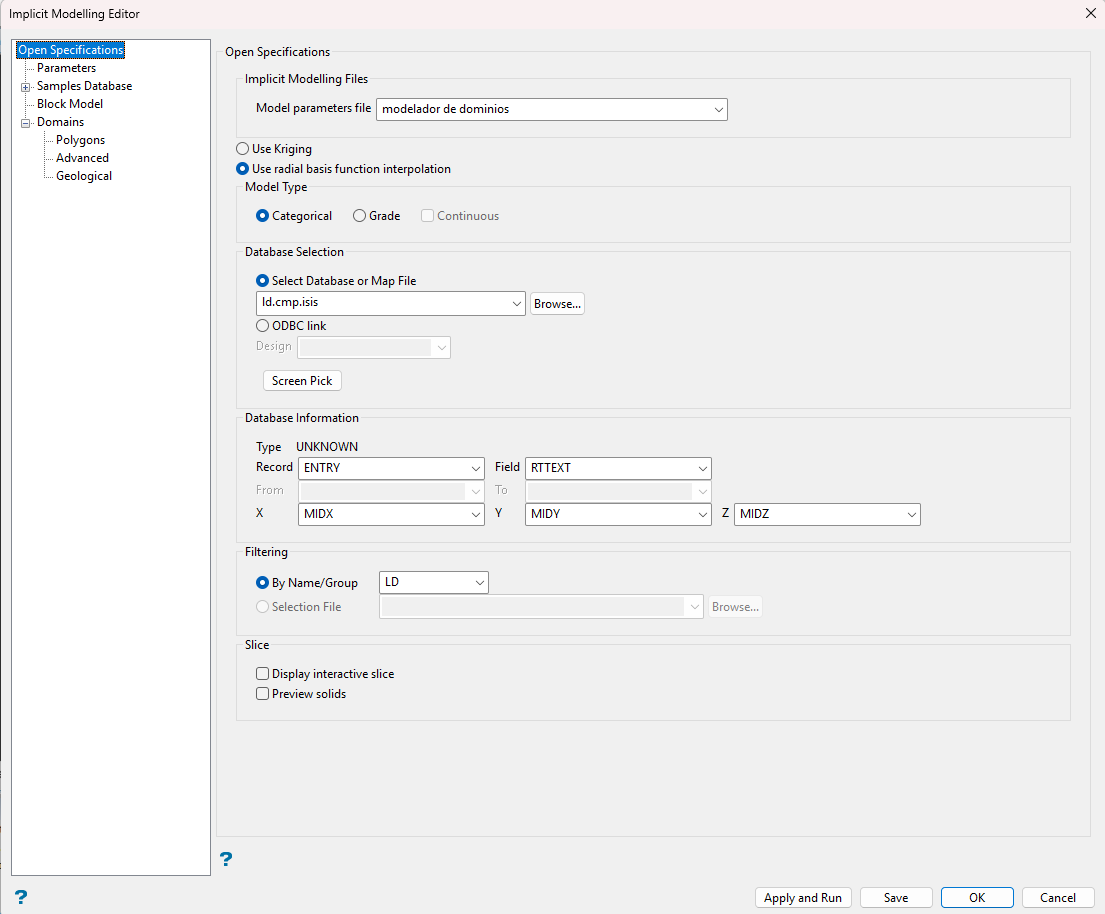Select filtering By Name/Group

point(262,583)
